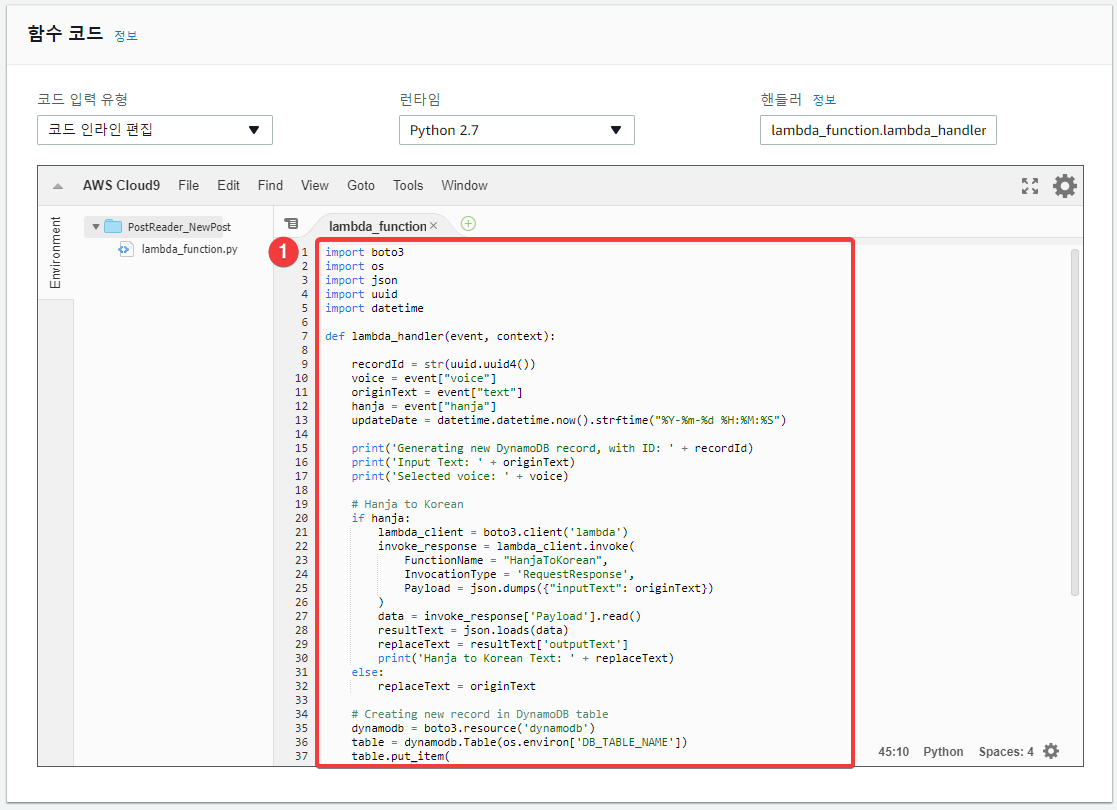Viewport: 1117px width, 810px height.
Task: Add a new tab with the plus icon
Action: [x=468, y=224]
